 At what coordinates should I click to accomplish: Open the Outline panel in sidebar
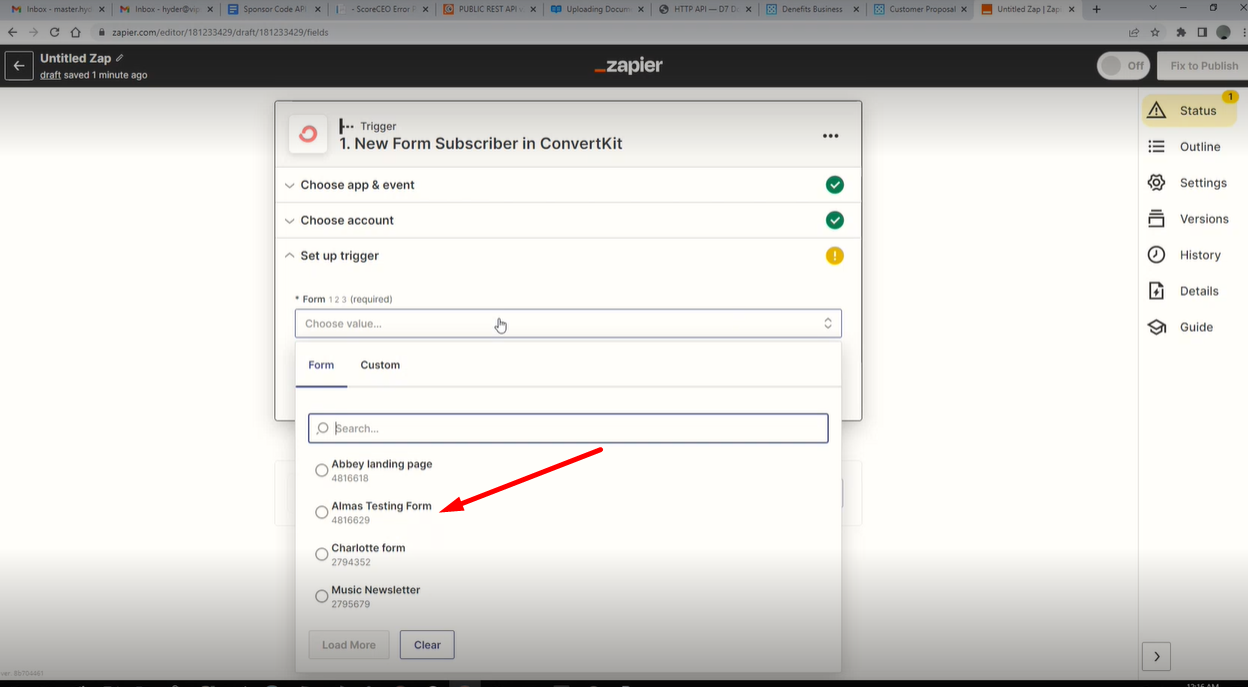pos(1185,147)
